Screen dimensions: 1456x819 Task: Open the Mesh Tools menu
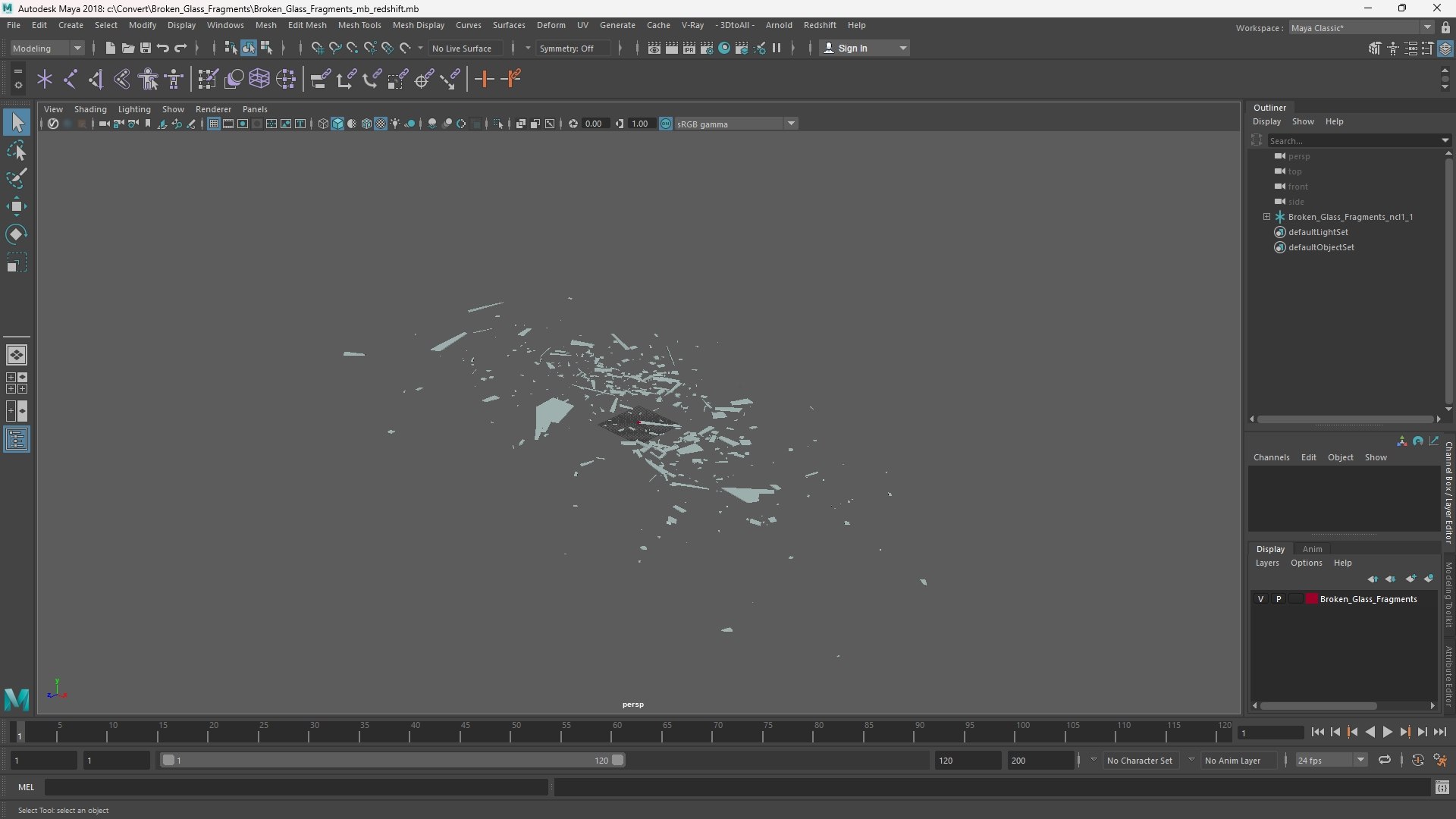point(359,25)
